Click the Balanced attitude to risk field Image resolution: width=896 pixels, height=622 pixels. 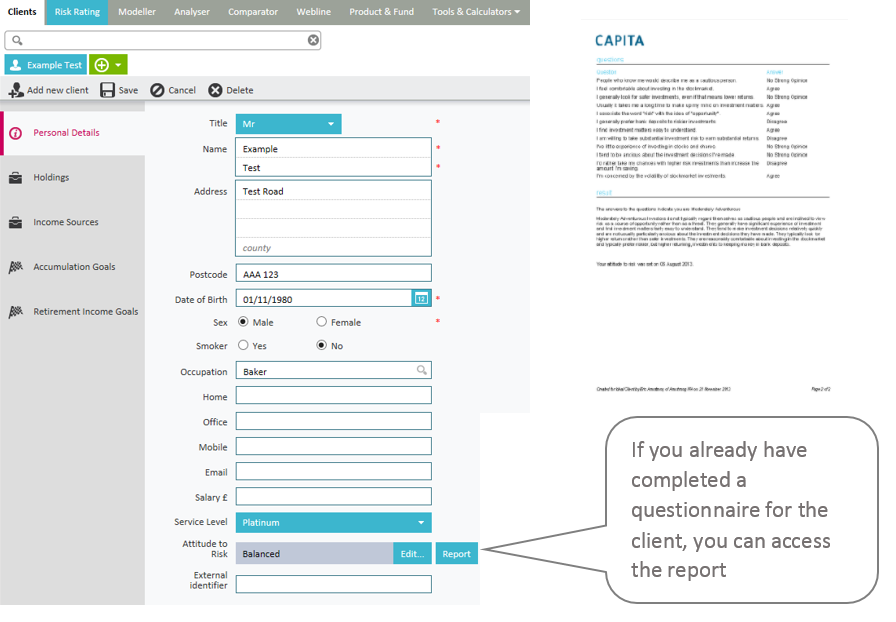314,553
